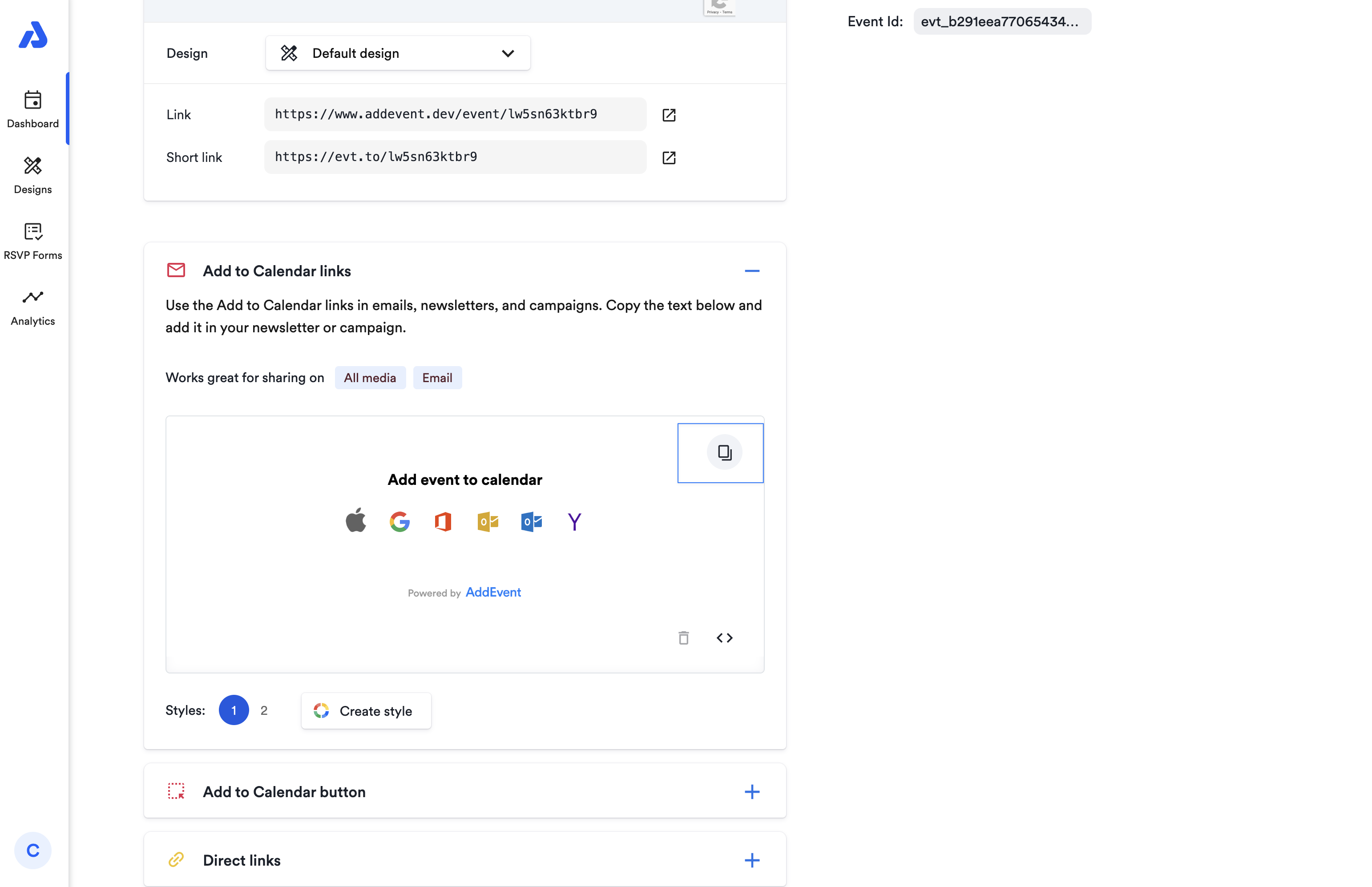
Task: Open the embed code brackets icon
Action: 724,637
